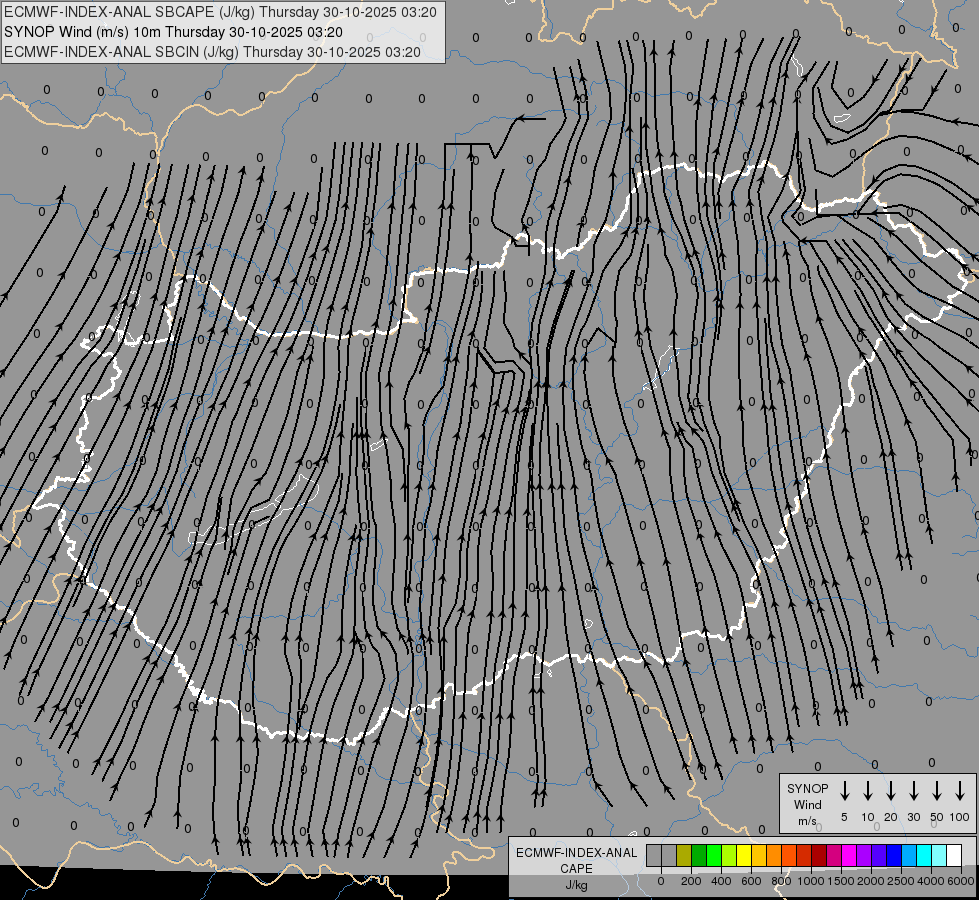
Task: Click 'm/s' unit label in wind legend
Action: pyautogui.click(x=807, y=821)
